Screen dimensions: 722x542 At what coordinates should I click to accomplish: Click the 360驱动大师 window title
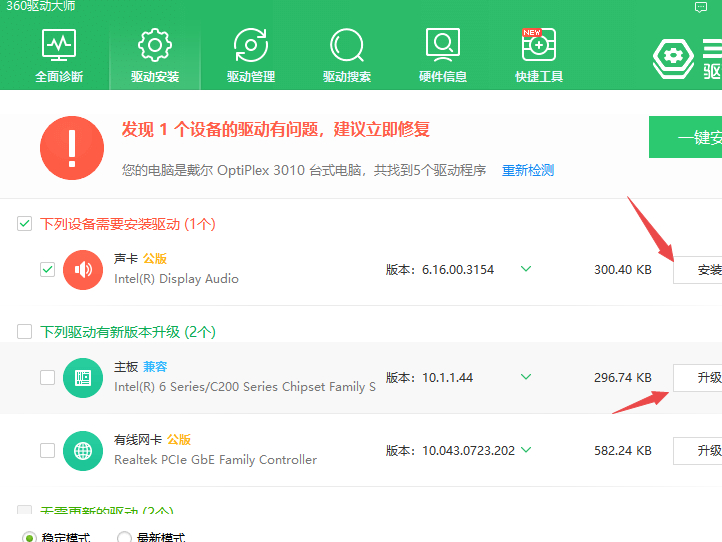coord(41,6)
